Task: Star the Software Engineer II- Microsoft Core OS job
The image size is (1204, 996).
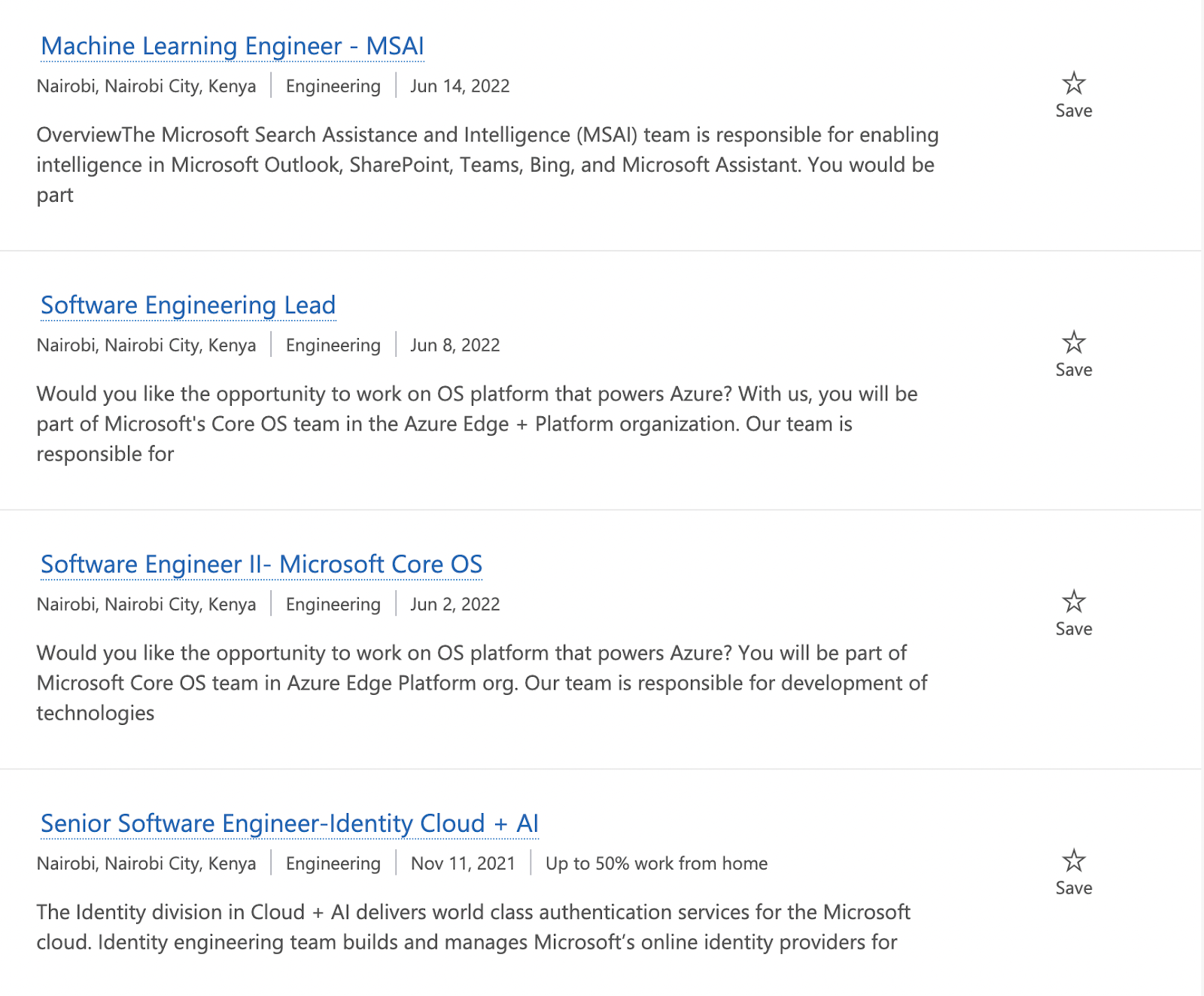Action: [x=1074, y=602]
